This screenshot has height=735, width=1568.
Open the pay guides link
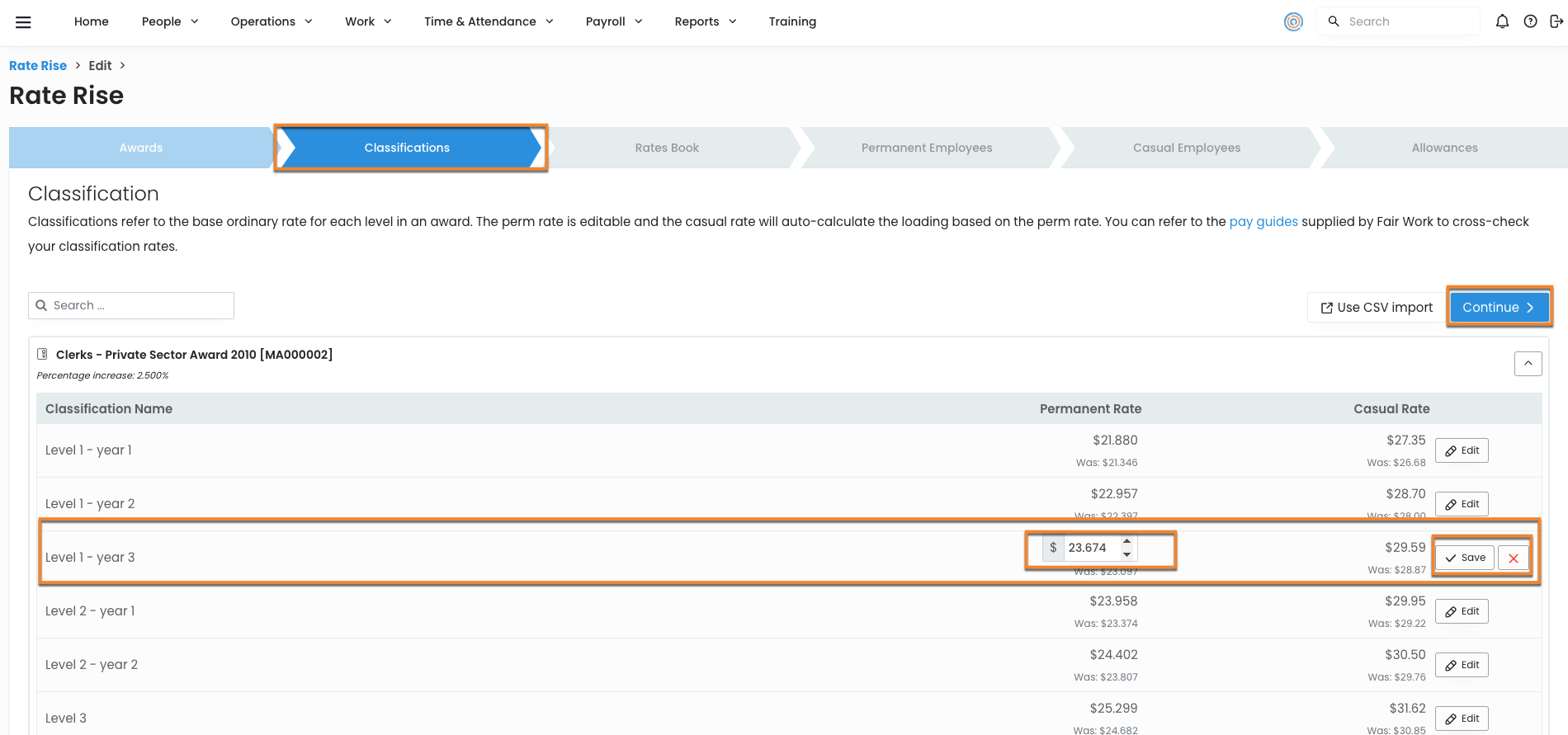click(x=1263, y=222)
